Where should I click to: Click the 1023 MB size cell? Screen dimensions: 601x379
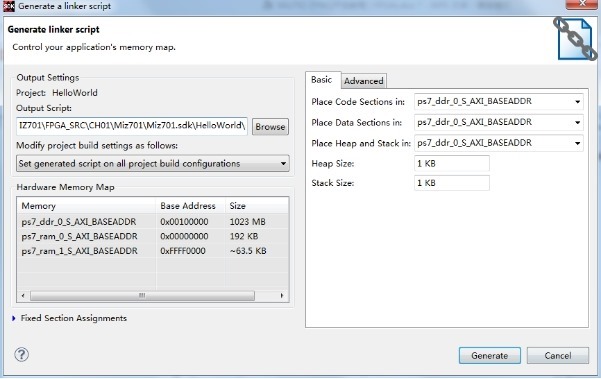pos(247,222)
